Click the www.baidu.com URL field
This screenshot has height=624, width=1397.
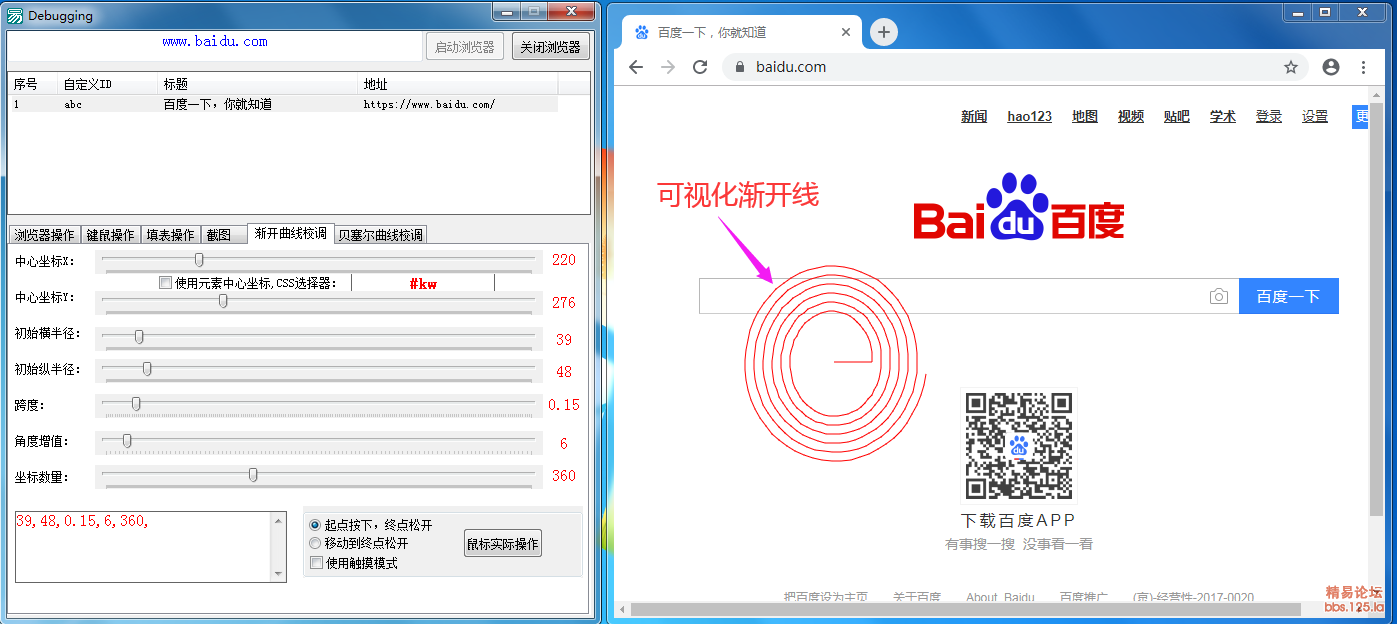(215, 46)
